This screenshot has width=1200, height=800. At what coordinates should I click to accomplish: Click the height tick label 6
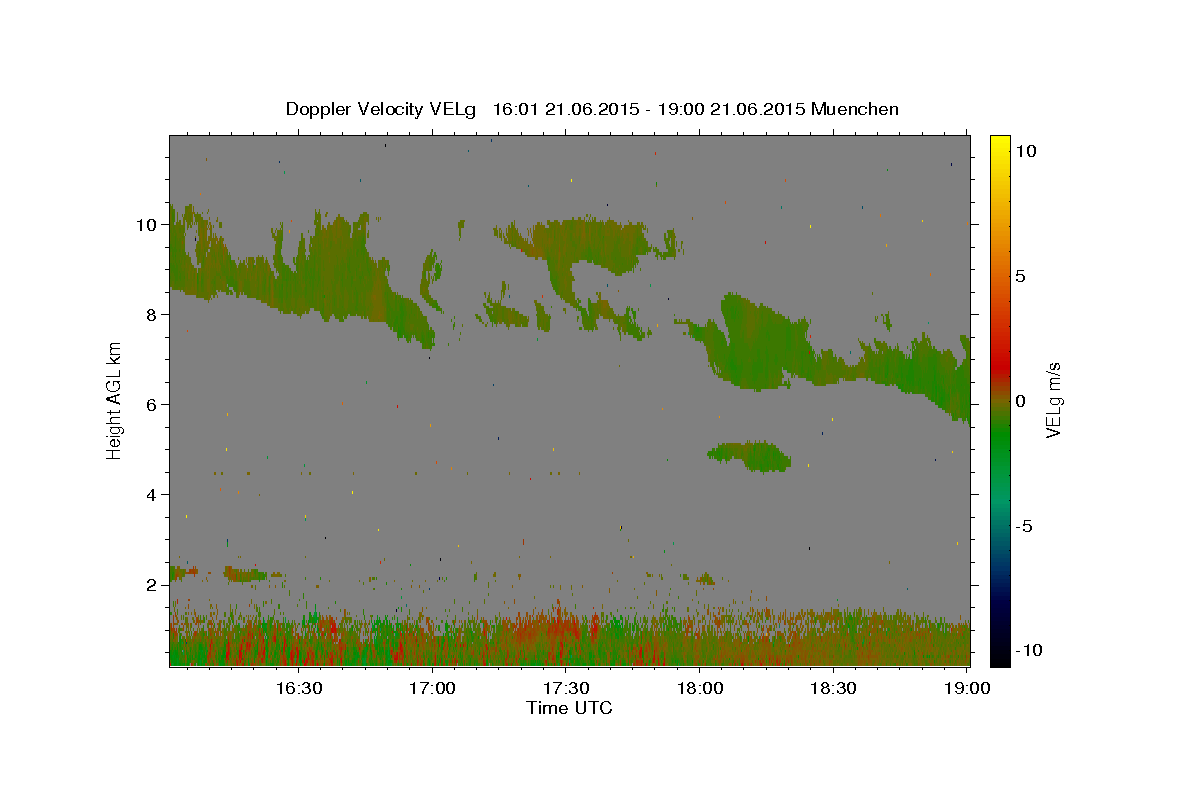coord(153,404)
